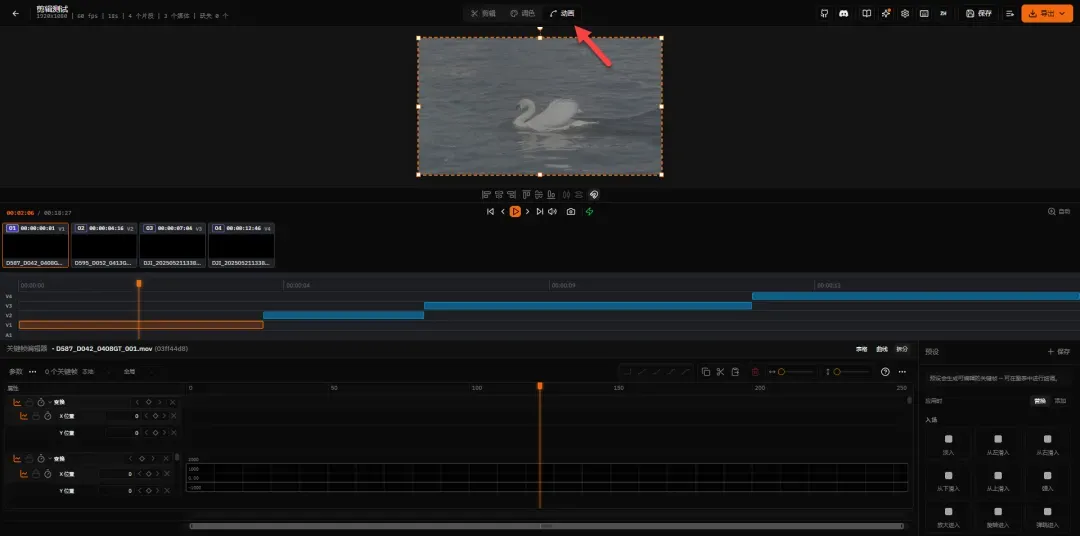Jump to the start of the timeline
Screen dimensions: 1080x536
click(x=490, y=212)
